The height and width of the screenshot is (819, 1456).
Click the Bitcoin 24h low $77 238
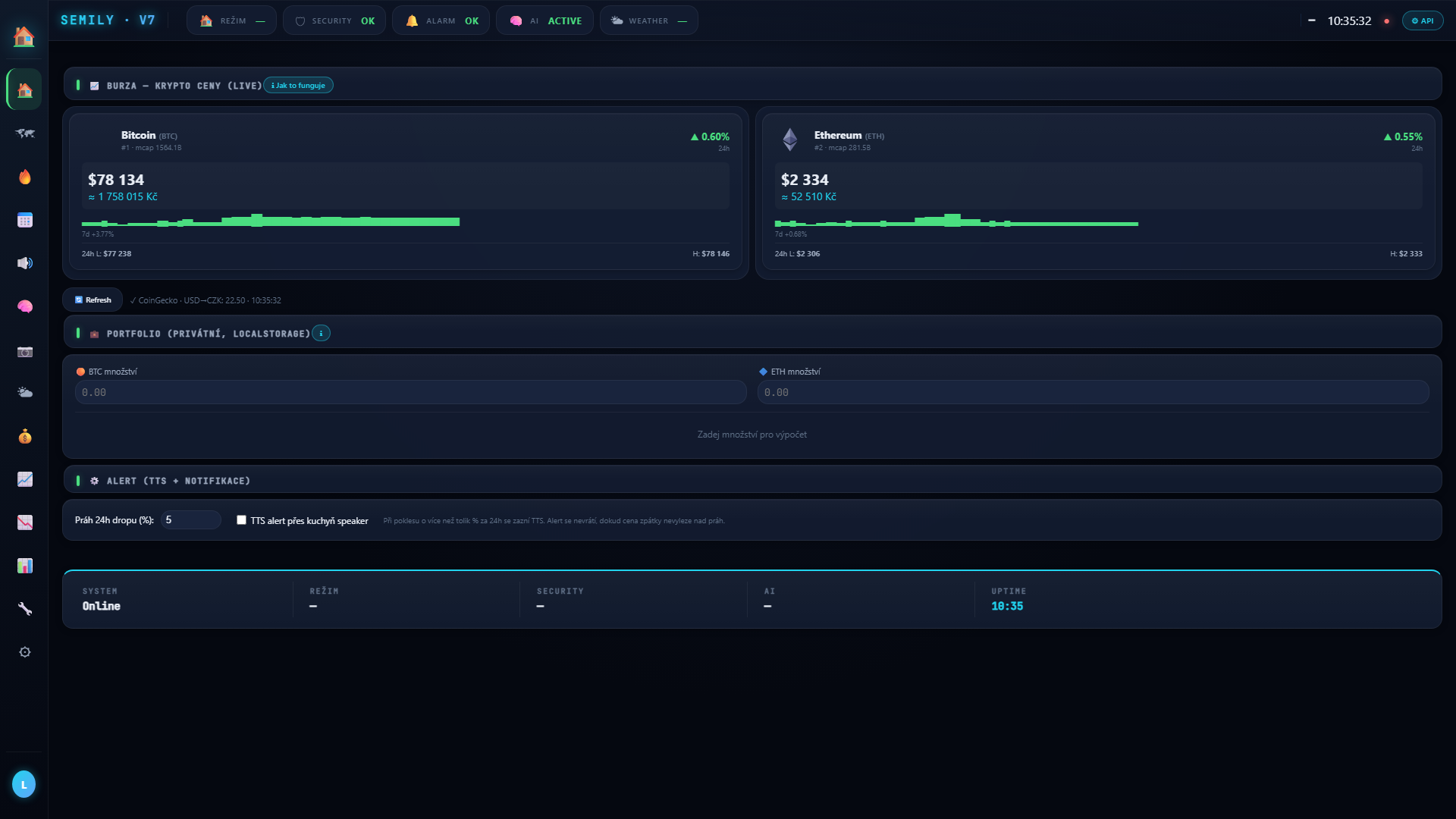click(106, 254)
